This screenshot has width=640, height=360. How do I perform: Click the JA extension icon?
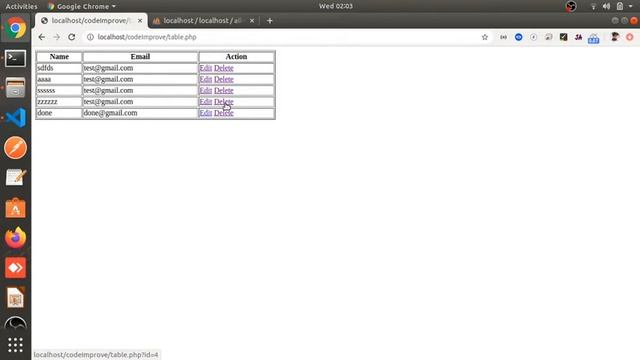point(578,37)
